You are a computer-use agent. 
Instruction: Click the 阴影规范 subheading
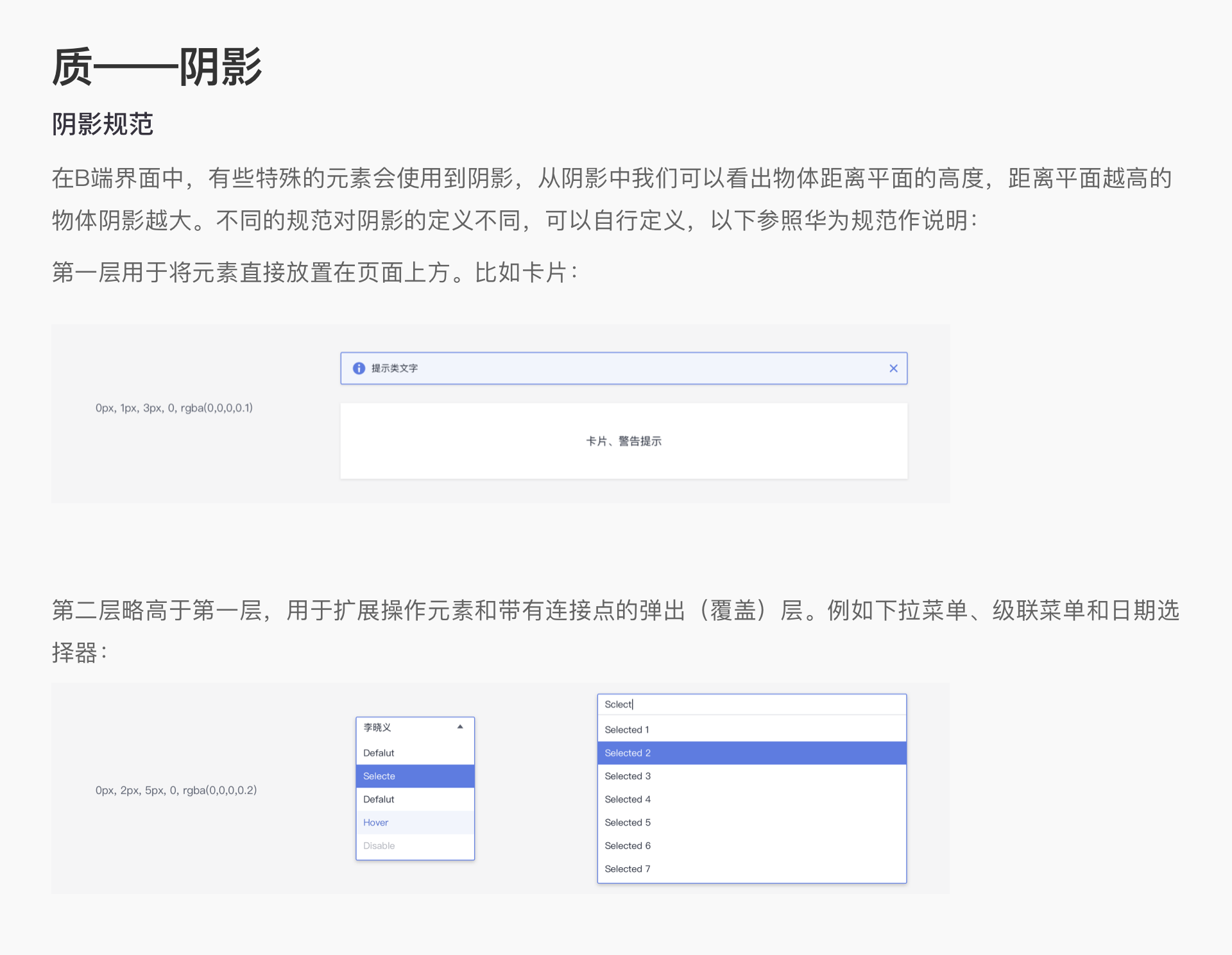(103, 124)
